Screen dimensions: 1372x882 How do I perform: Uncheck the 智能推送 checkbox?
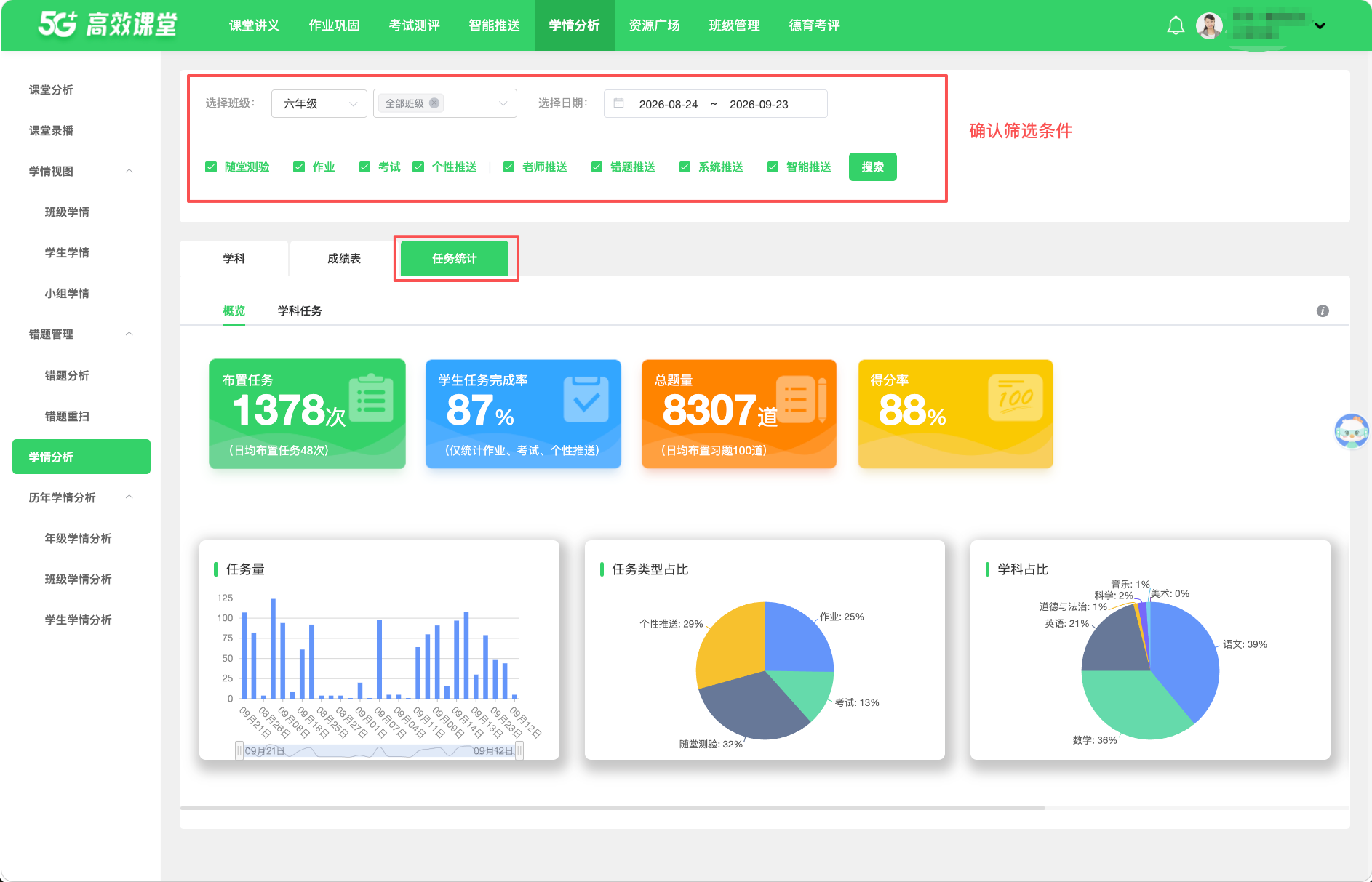tap(773, 167)
